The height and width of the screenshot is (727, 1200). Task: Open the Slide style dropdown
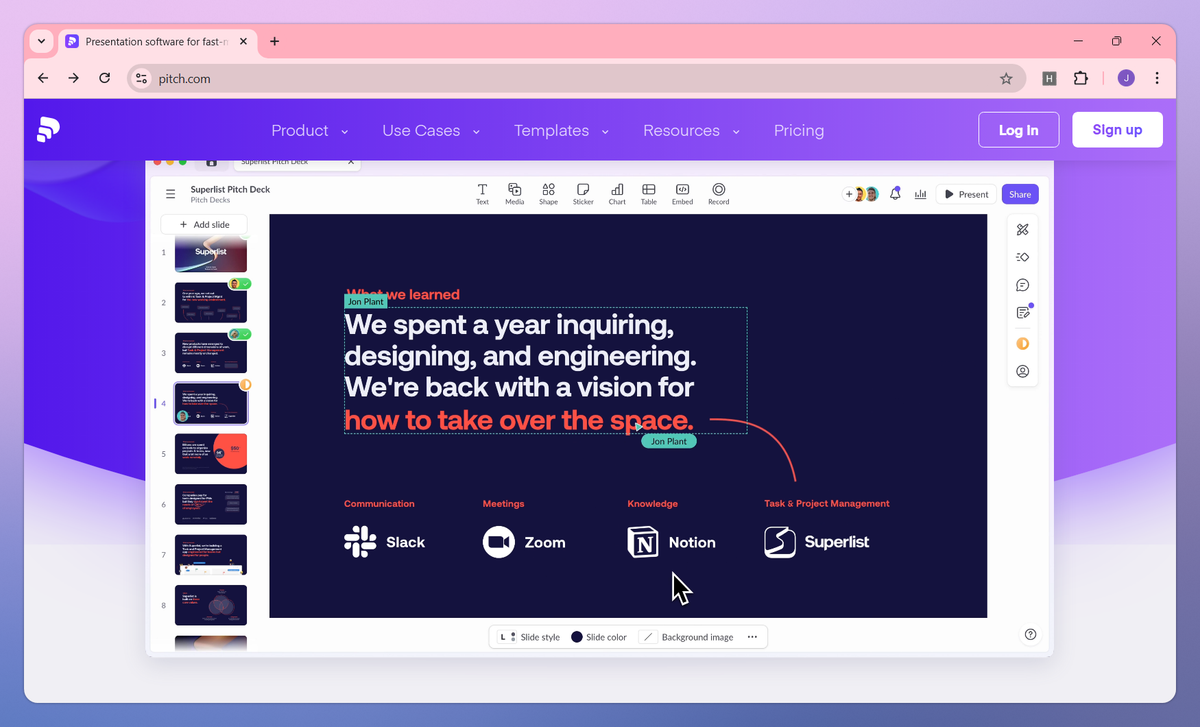pos(530,637)
